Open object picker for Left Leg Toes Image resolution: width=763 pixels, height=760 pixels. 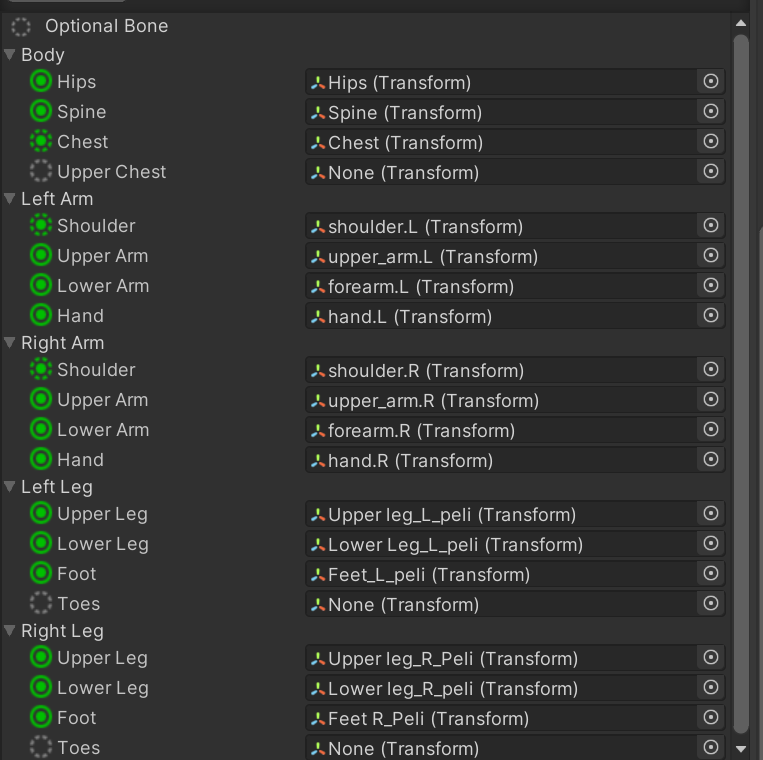coord(710,603)
